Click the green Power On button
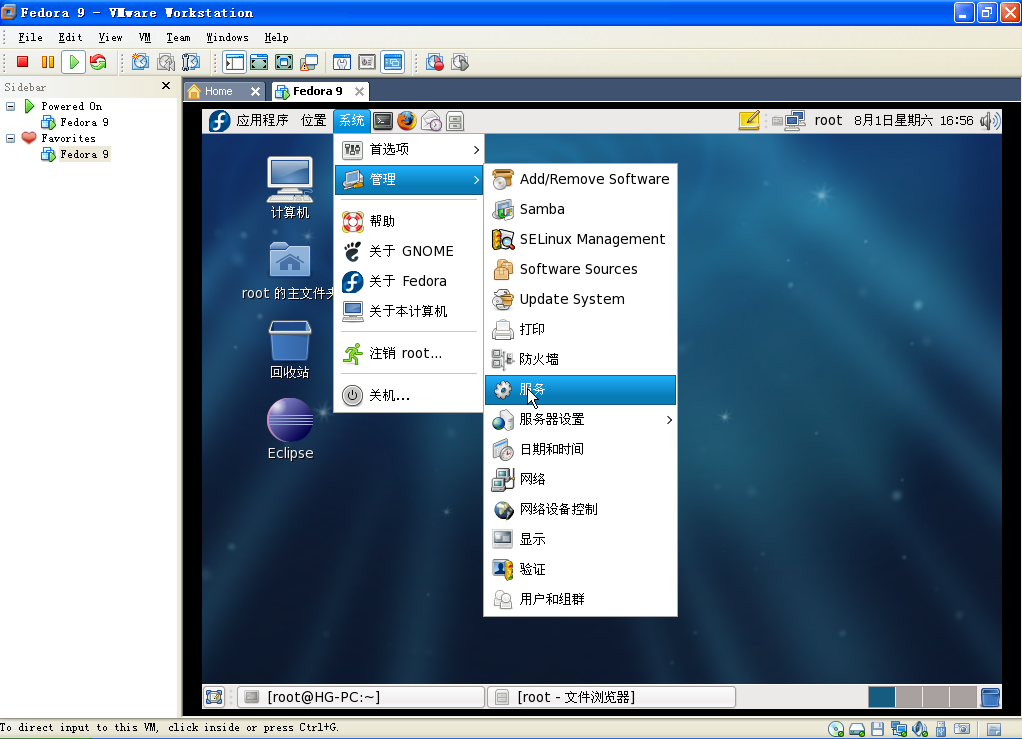The height and width of the screenshot is (739, 1022). (x=74, y=62)
